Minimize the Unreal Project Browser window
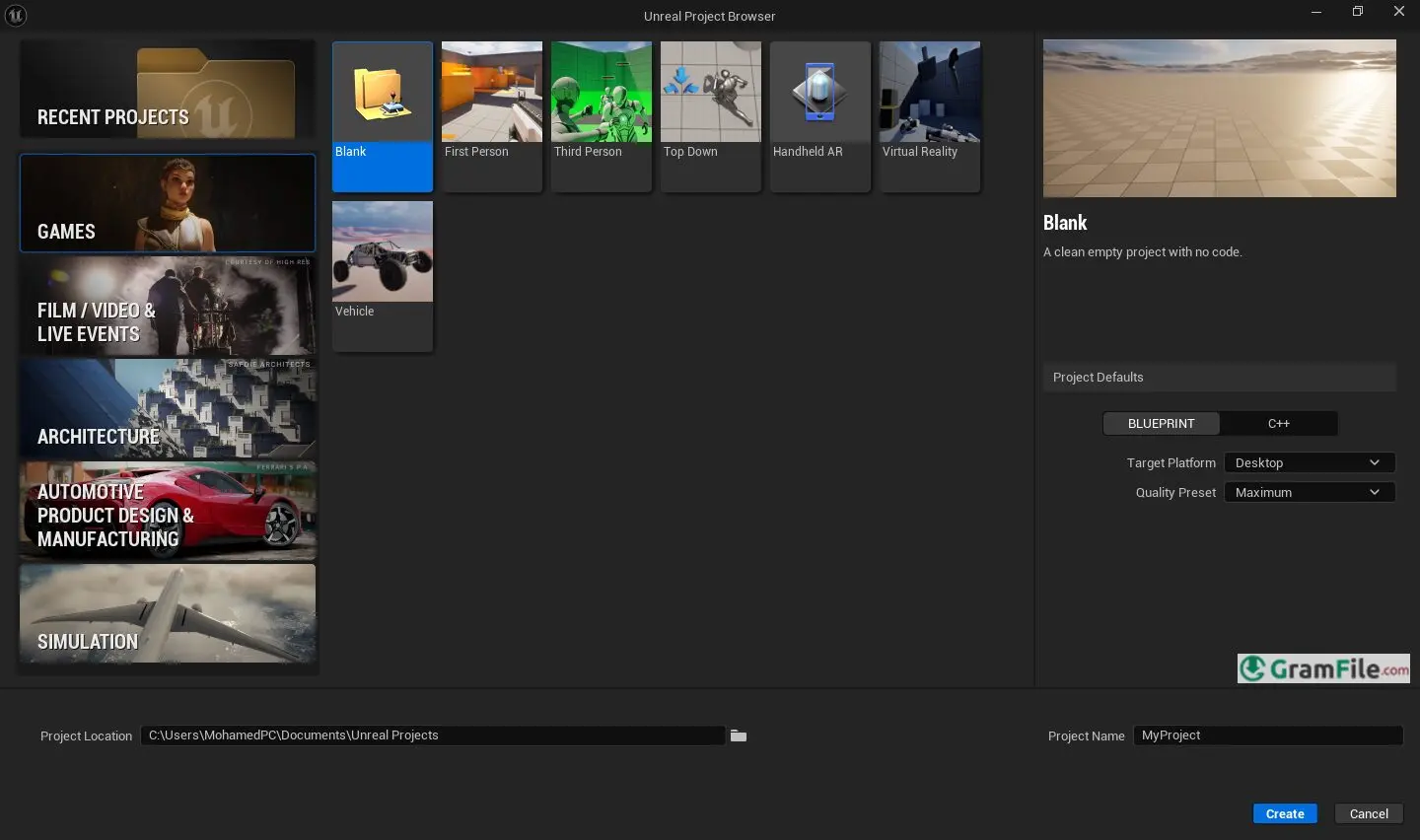 pos(1315,12)
